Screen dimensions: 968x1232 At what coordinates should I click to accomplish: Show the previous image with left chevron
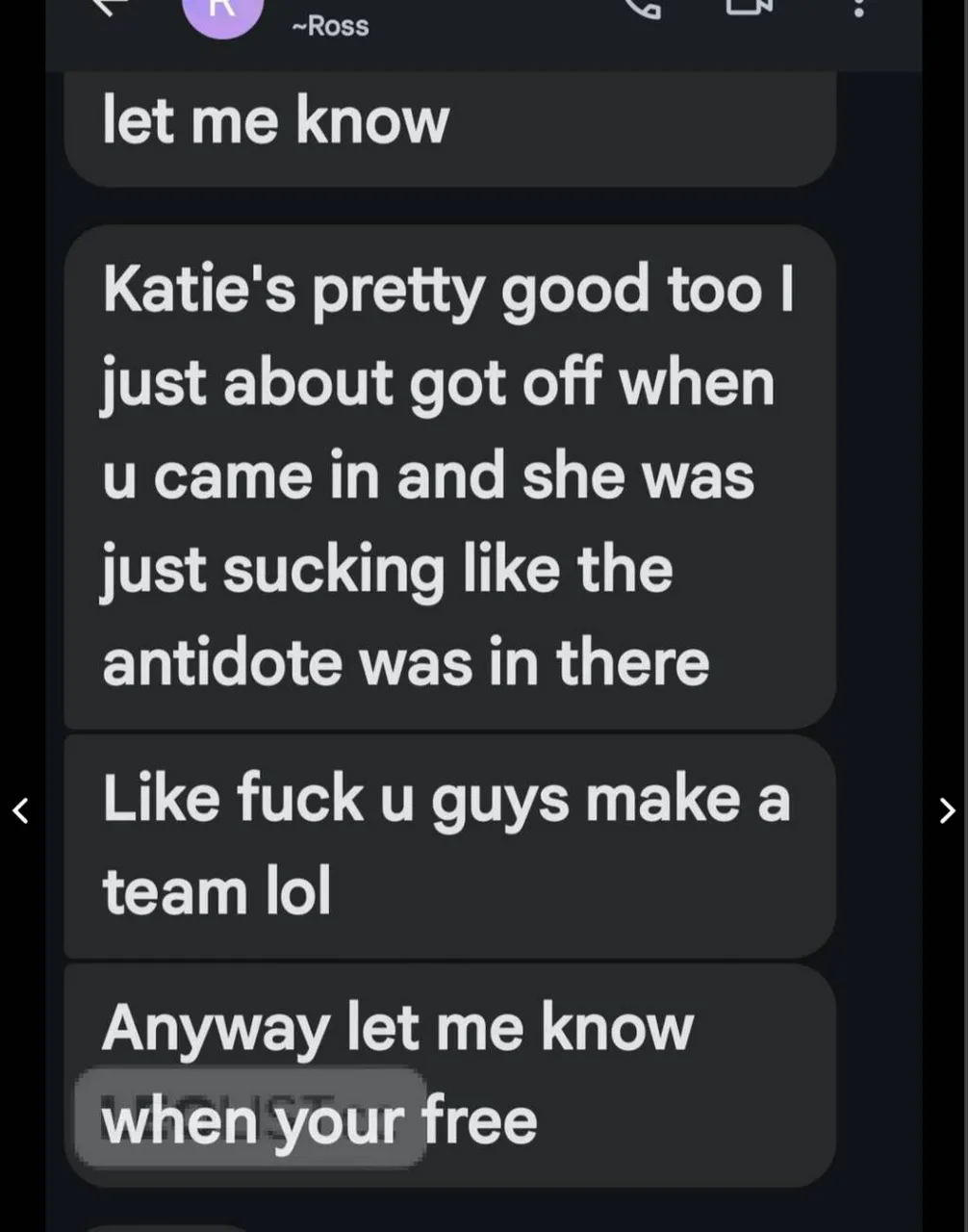point(20,810)
